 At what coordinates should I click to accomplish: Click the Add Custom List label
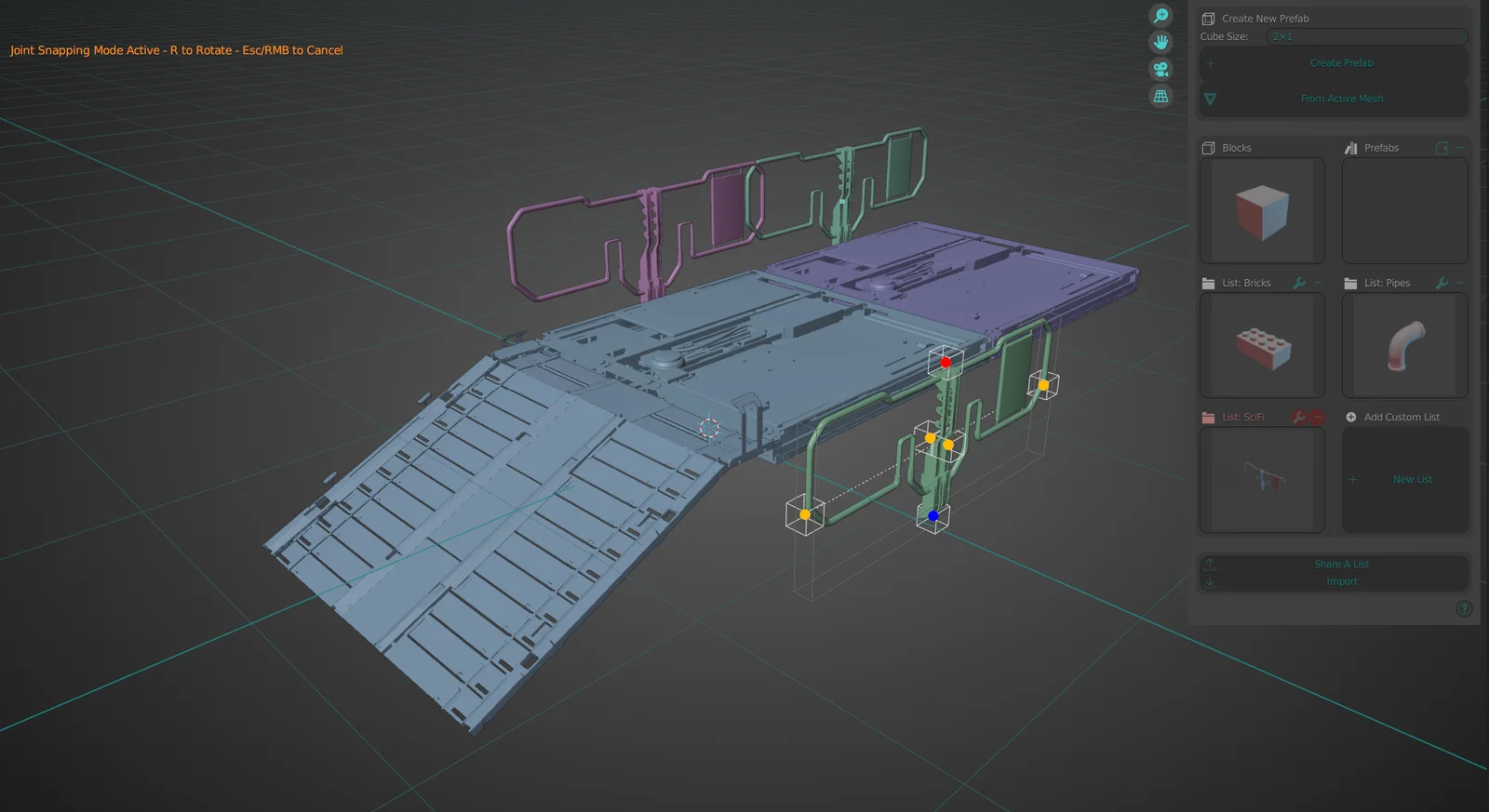1402,418
